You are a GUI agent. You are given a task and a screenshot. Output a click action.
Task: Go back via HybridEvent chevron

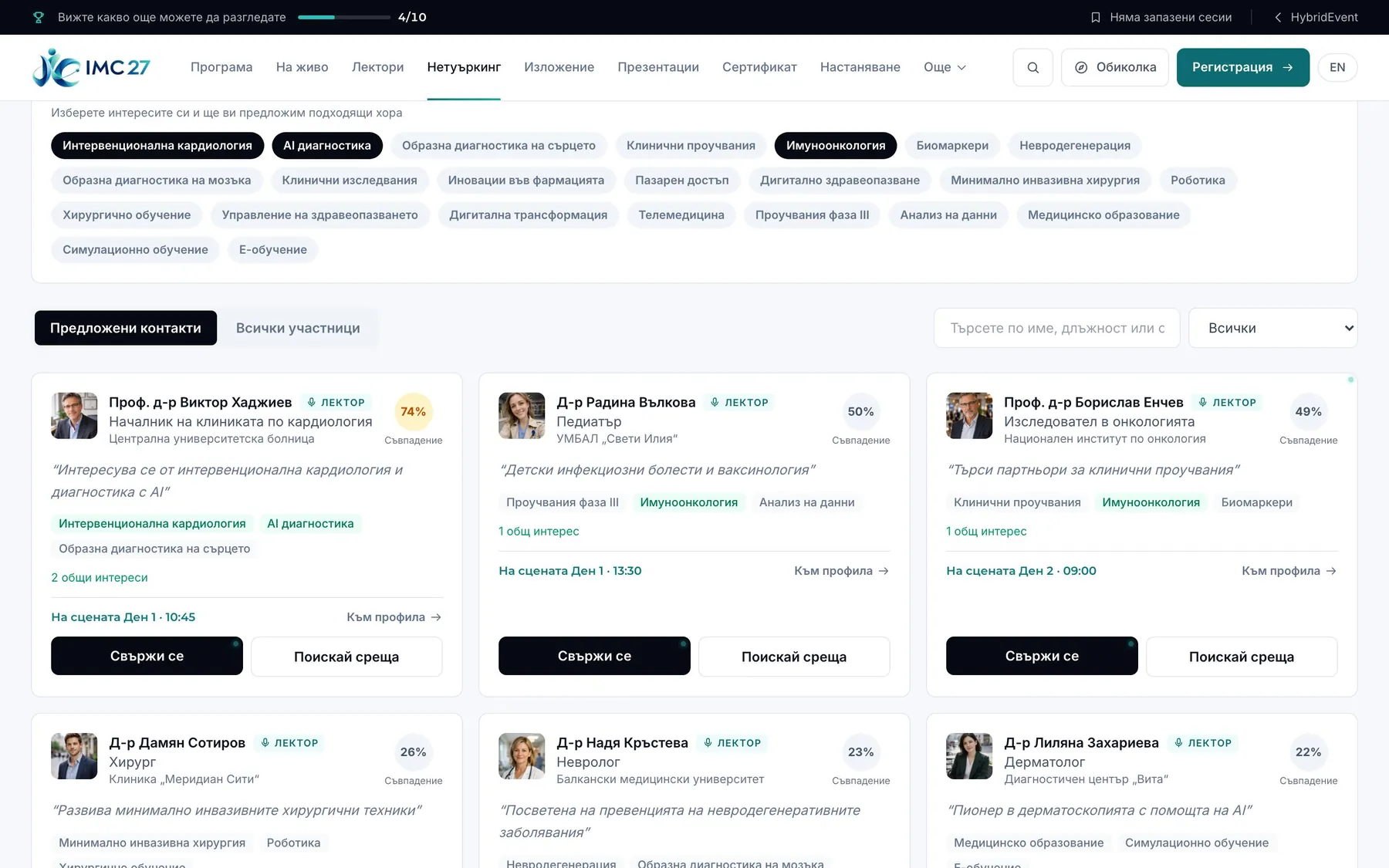tap(1278, 17)
